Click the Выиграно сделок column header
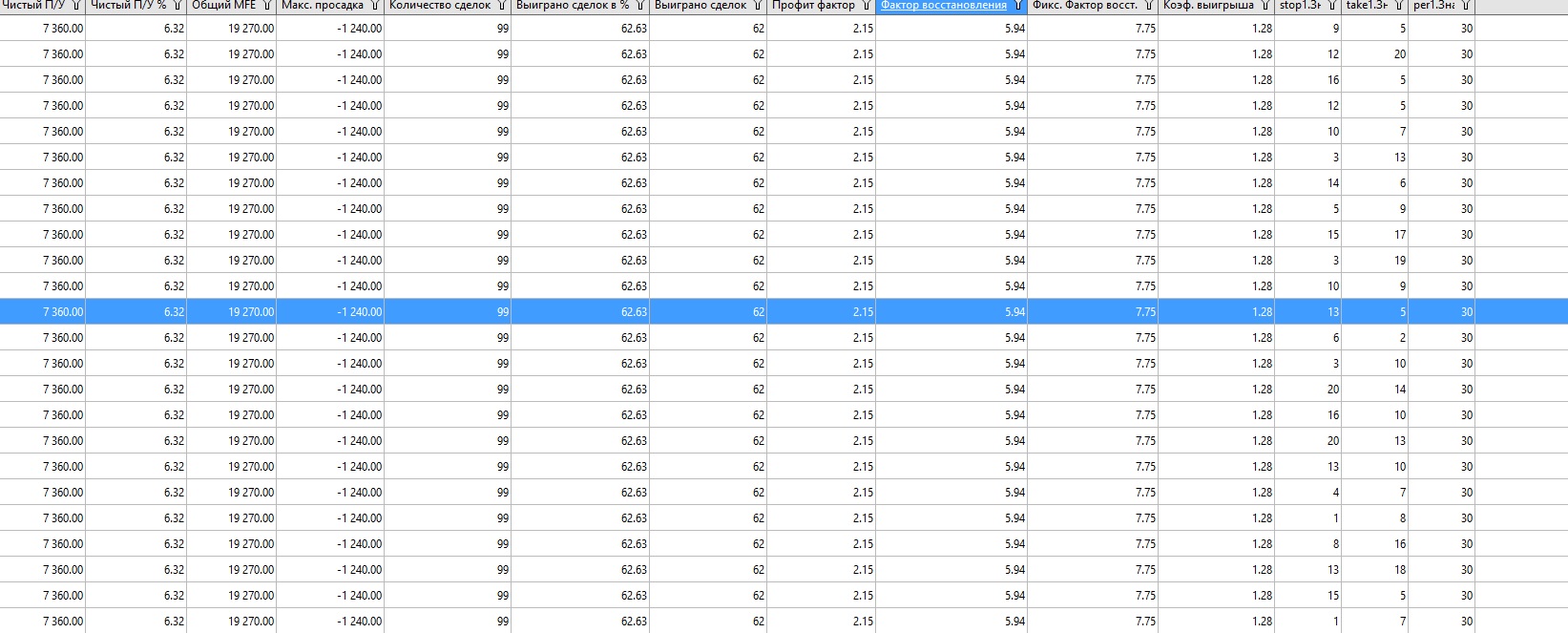 (x=700, y=6)
